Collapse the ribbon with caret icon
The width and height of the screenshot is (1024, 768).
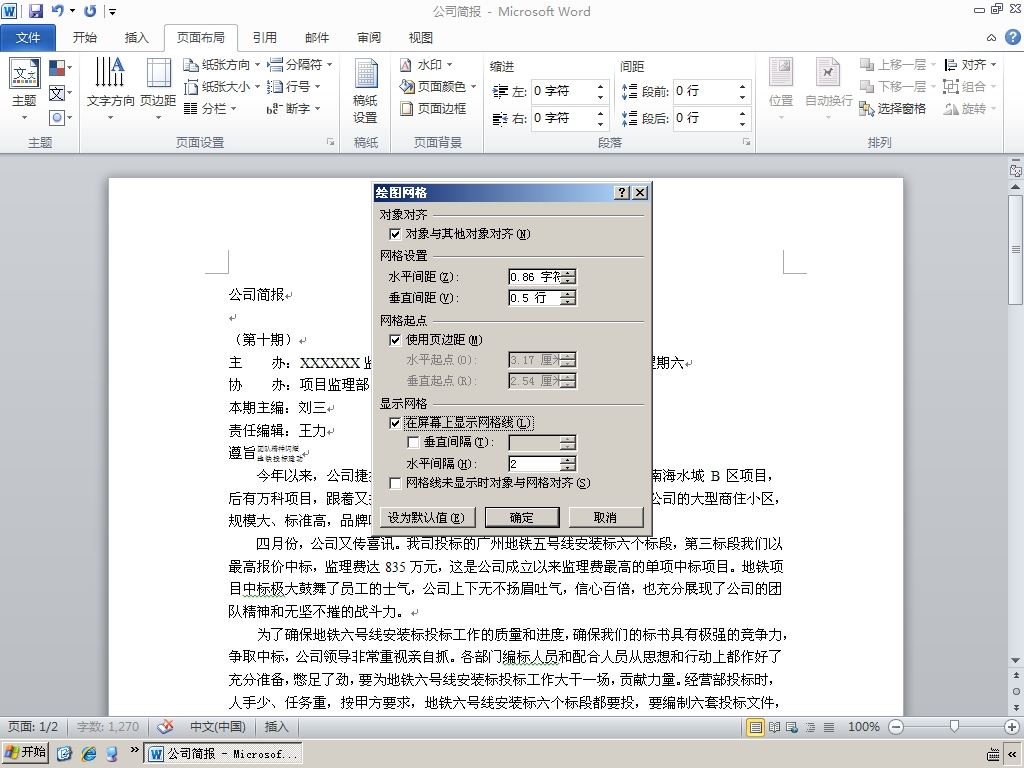991,38
